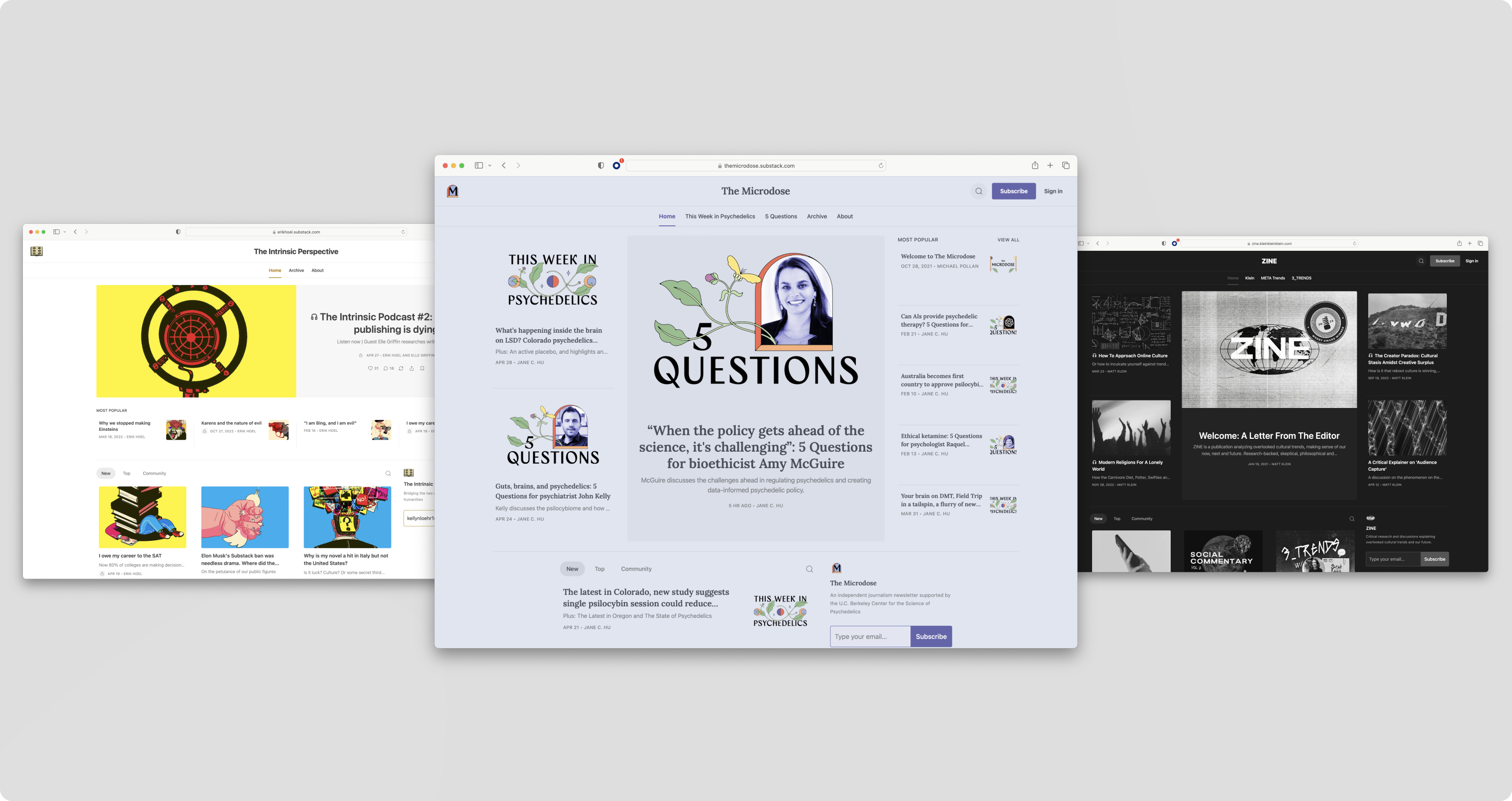
Task: Click the Subscribe button on The Microdose
Action: point(1012,191)
